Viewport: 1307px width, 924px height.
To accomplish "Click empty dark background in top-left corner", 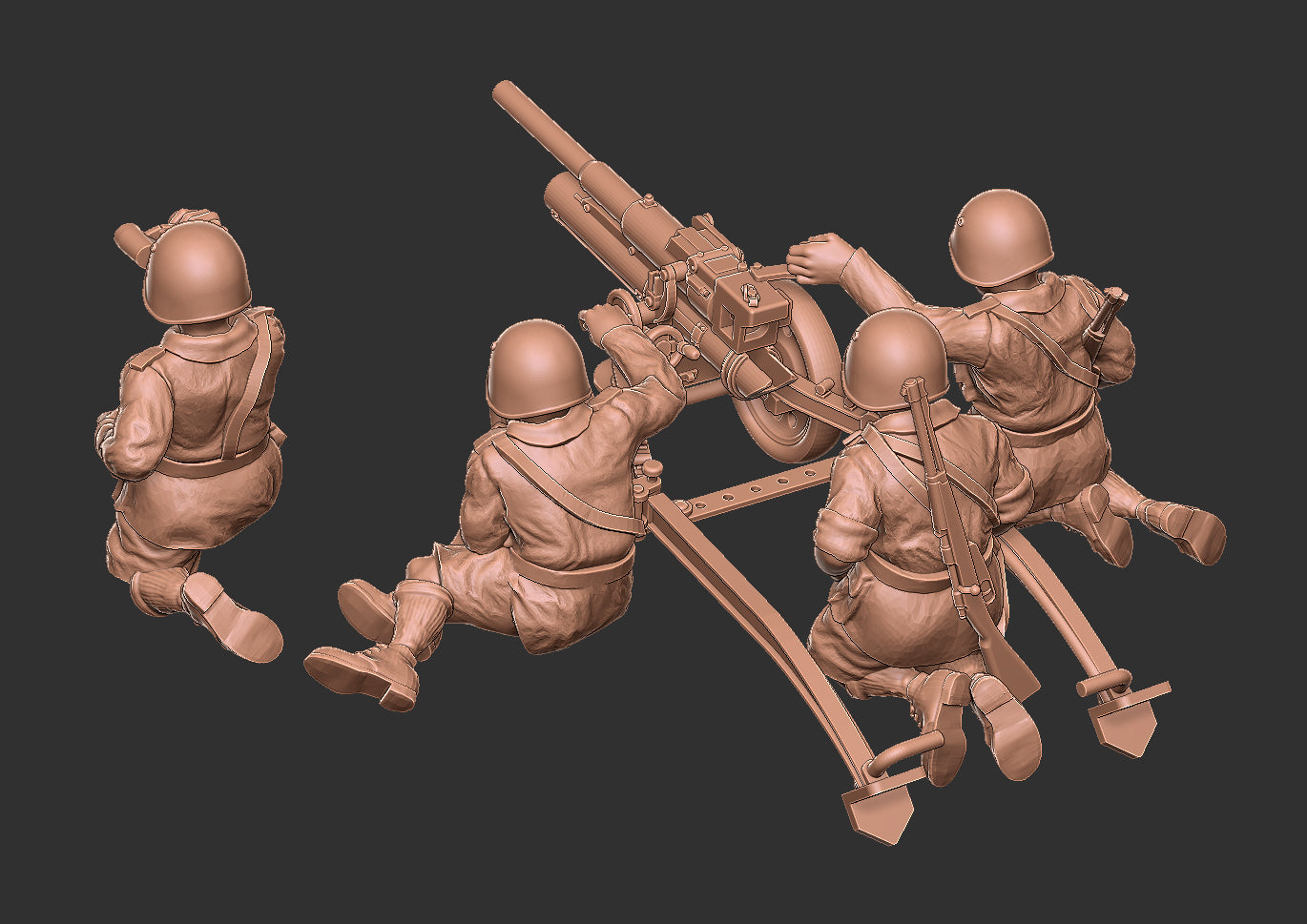I will tap(57, 57).
